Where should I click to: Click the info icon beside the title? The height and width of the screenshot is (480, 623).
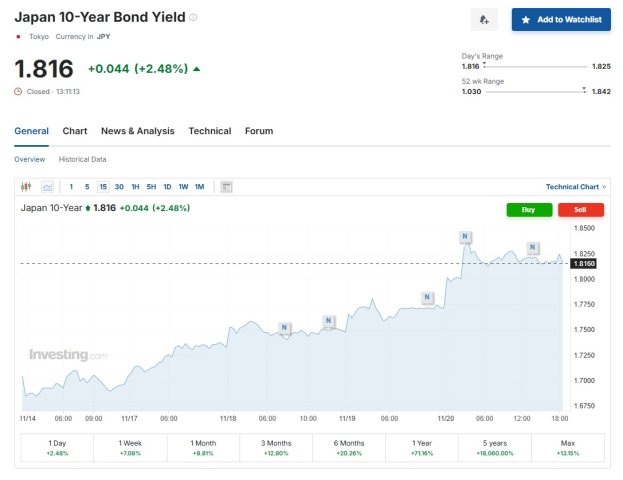[194, 17]
